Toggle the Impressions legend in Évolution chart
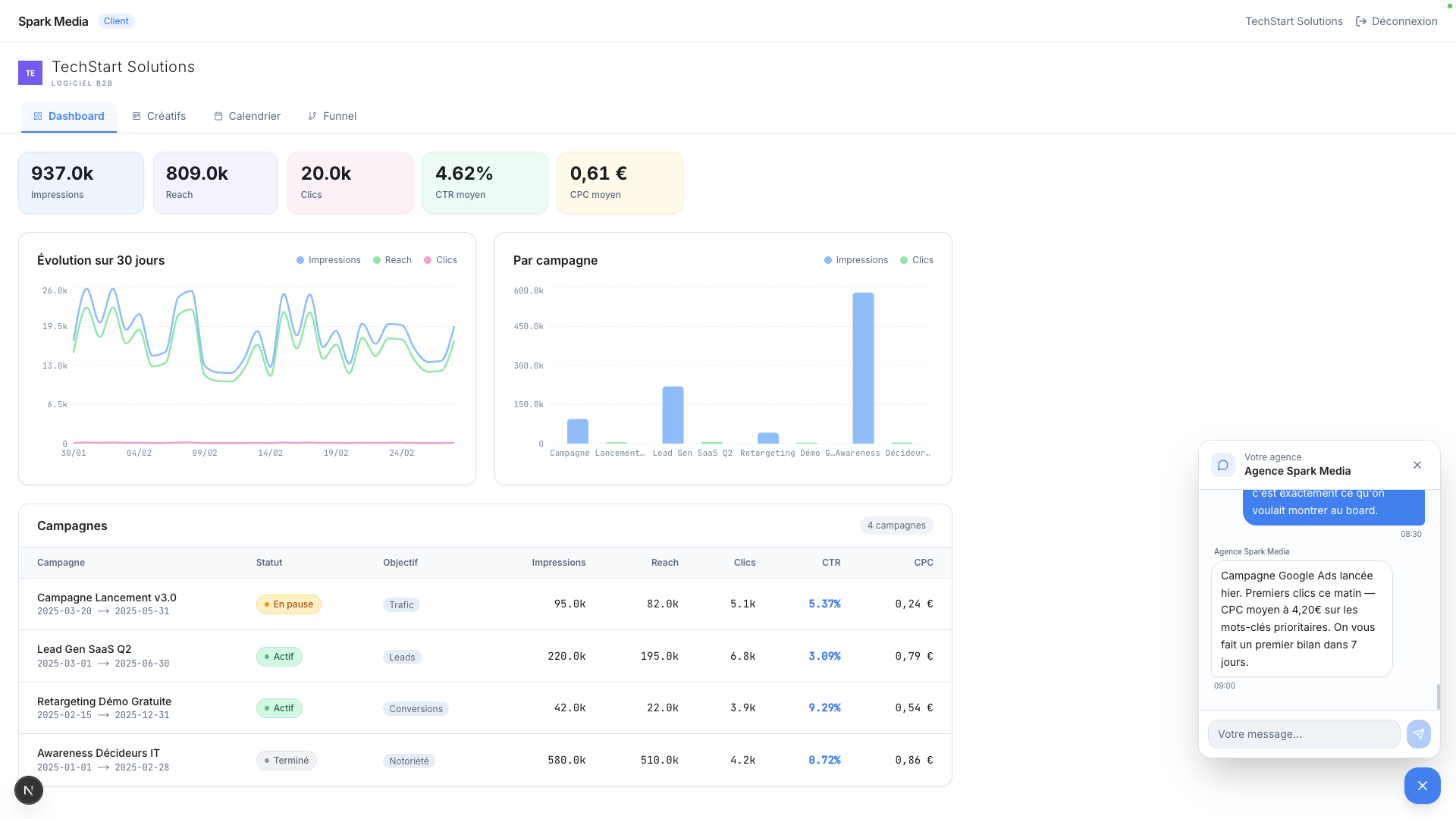 [x=328, y=260]
